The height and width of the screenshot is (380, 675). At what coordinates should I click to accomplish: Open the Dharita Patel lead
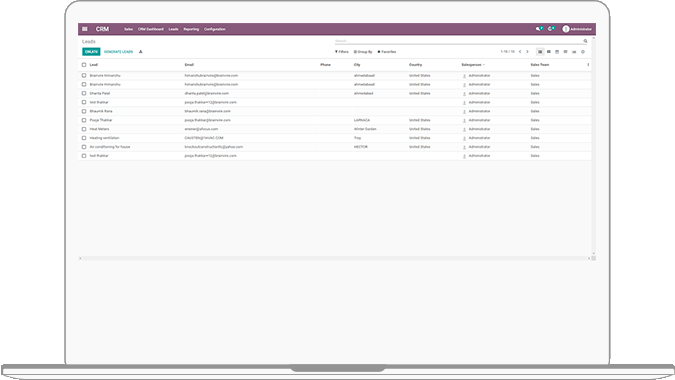[x=100, y=93]
